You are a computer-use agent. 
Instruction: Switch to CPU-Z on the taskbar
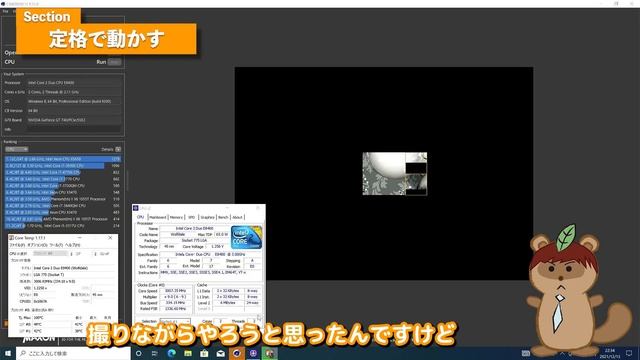pyautogui.click(x=253, y=353)
